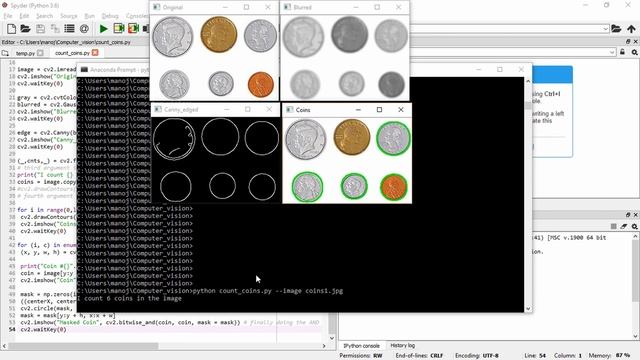Click 'I count 6 coins in the image' output

(x=129, y=298)
